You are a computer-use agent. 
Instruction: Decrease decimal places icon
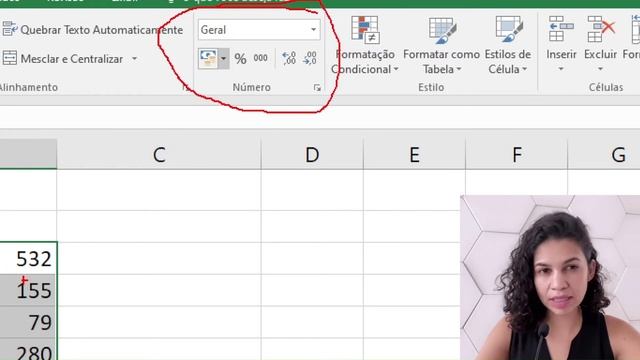click(x=309, y=58)
